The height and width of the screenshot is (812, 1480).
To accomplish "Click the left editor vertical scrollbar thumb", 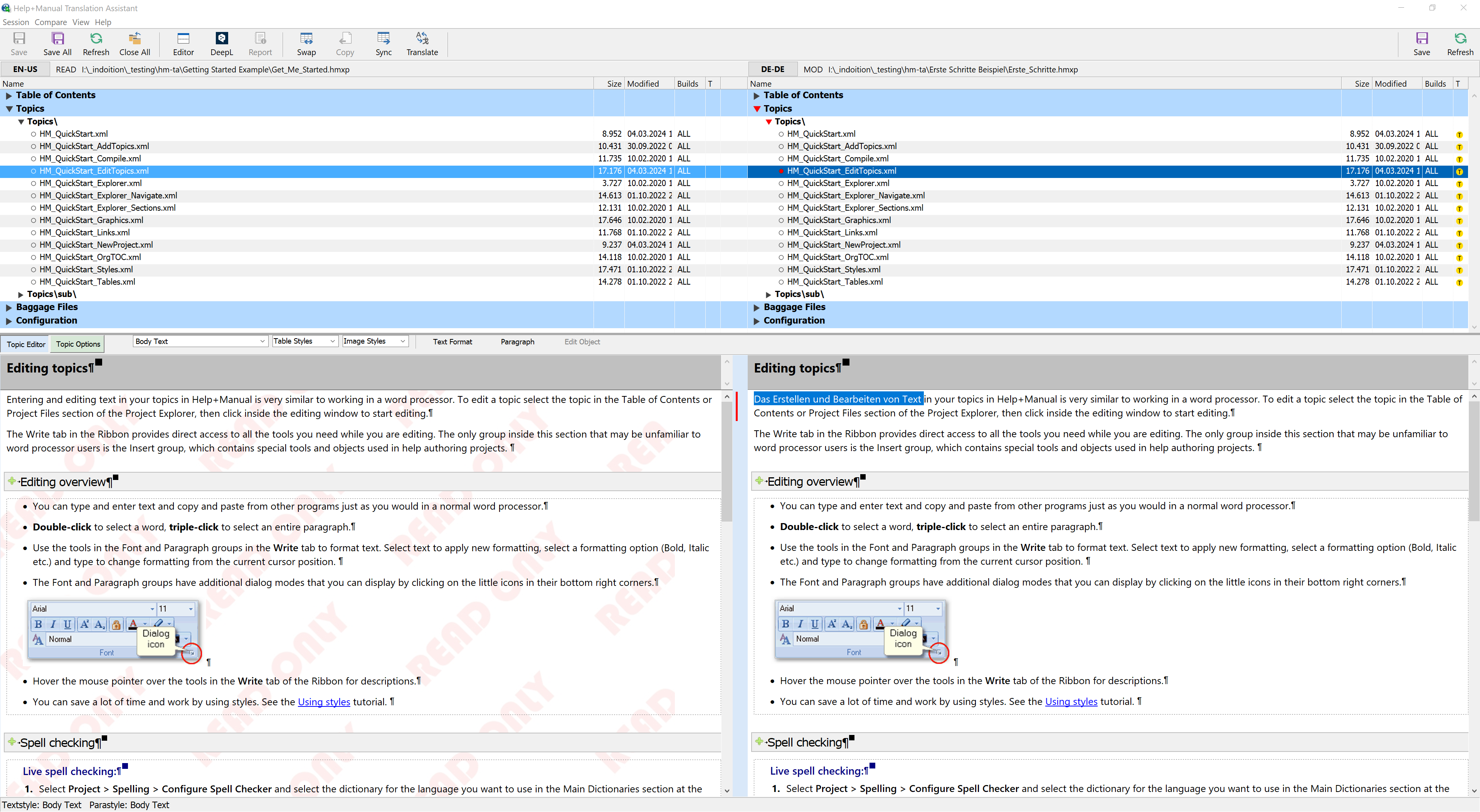I will point(727,461).
